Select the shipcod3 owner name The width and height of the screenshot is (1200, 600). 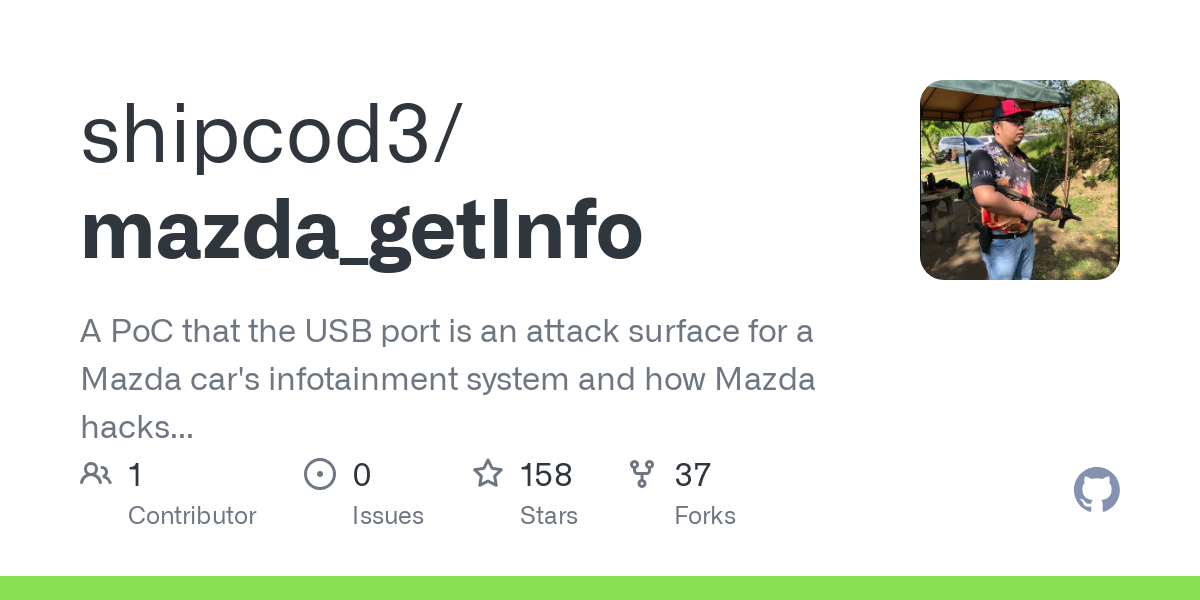(260, 136)
